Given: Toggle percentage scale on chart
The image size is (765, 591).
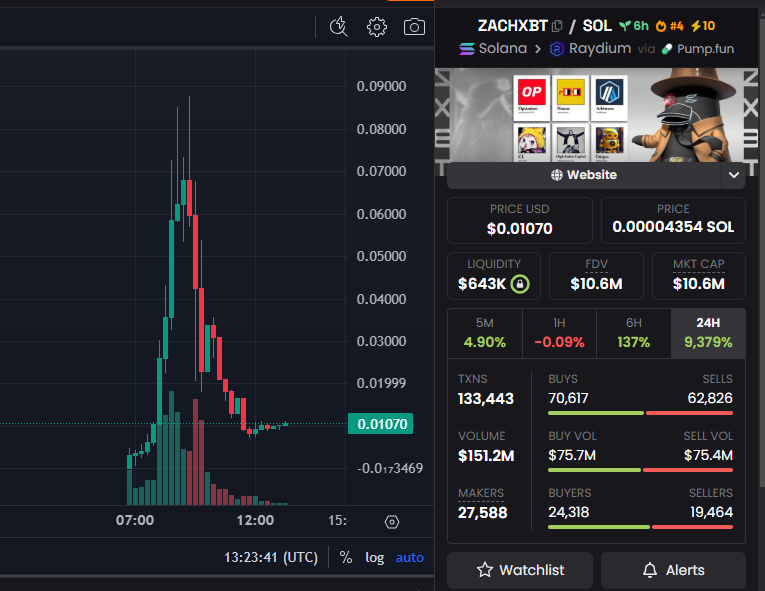Looking at the screenshot, I should 346,557.
